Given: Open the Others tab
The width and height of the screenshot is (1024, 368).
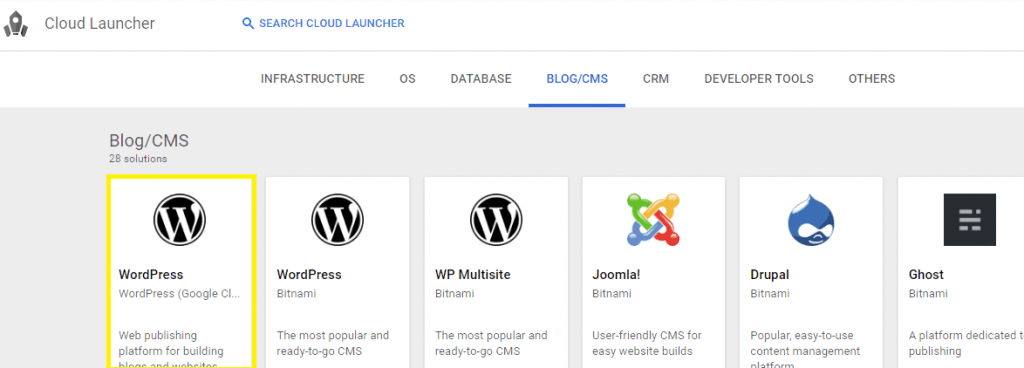Looking at the screenshot, I should (872, 79).
